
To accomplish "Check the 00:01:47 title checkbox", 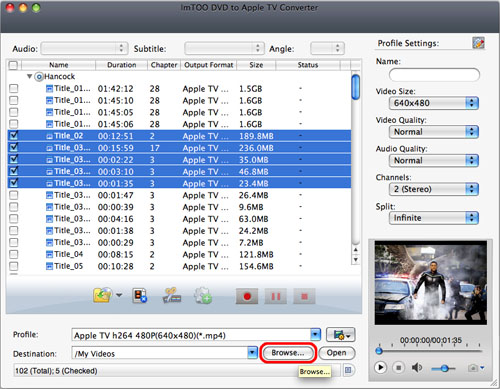I will pos(14,195).
